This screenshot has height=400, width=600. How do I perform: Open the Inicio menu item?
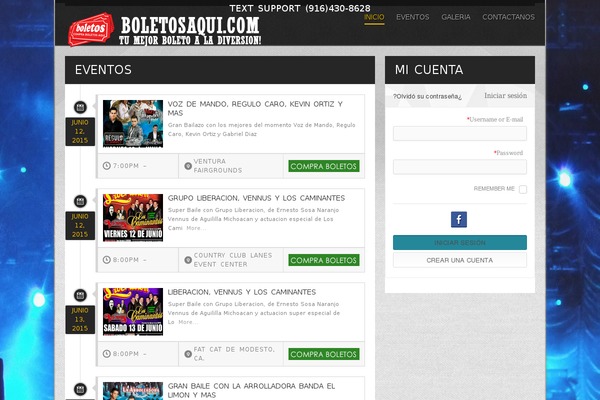point(374,17)
